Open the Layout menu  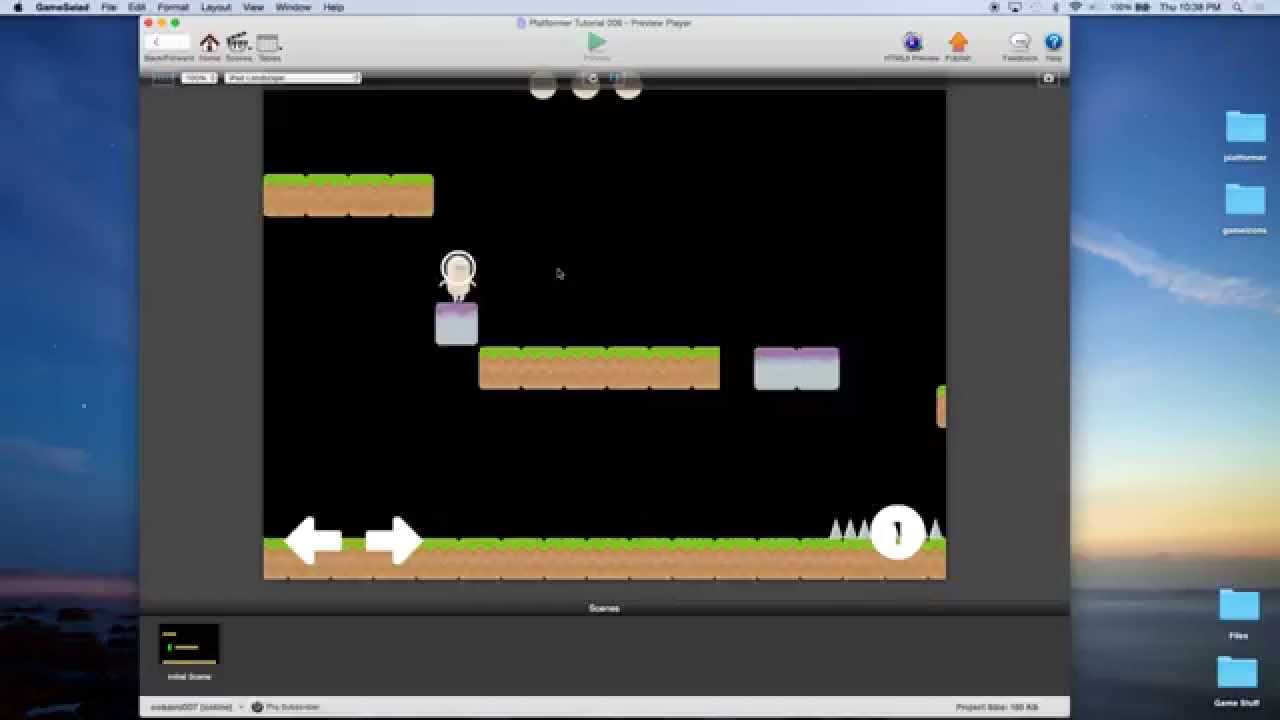pos(216,7)
